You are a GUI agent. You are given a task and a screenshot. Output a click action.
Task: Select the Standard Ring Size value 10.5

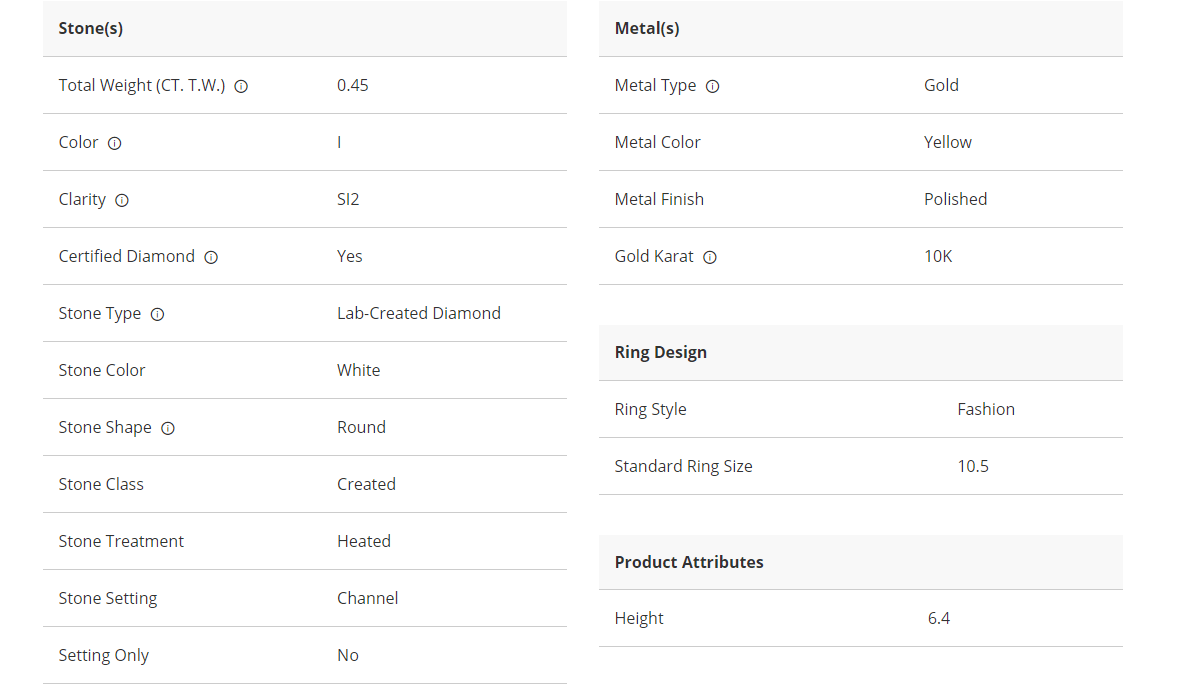pyautogui.click(x=973, y=466)
